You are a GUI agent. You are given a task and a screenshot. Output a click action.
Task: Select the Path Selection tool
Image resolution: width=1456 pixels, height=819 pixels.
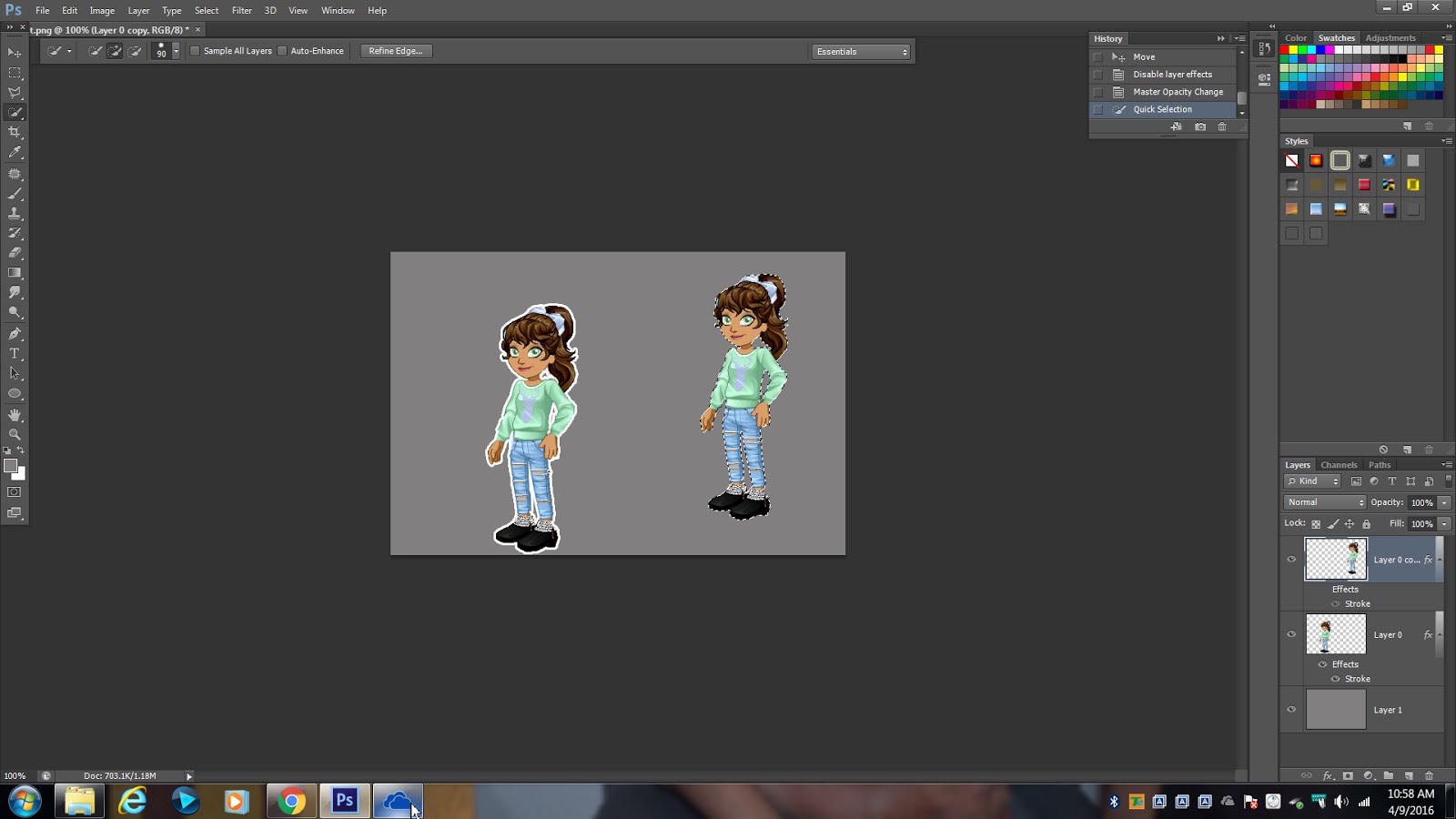15,374
